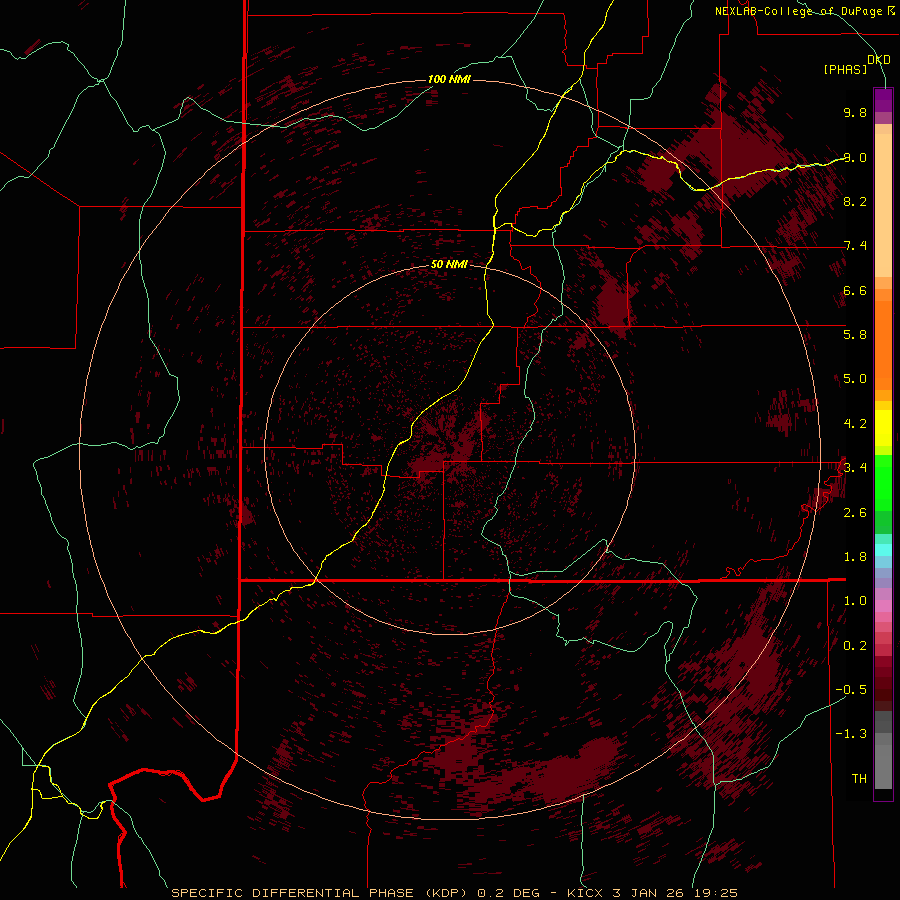Select the 1.8 legend value

coord(855,556)
